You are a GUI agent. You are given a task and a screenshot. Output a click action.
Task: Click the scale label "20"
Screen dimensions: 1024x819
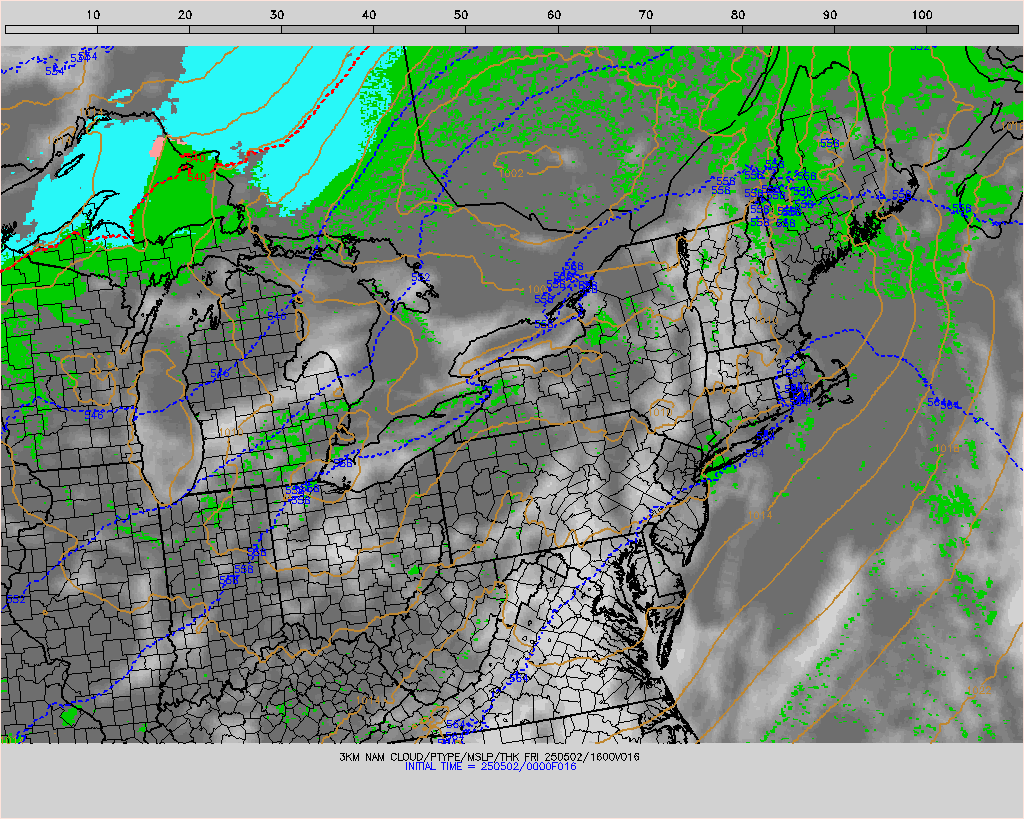click(185, 14)
